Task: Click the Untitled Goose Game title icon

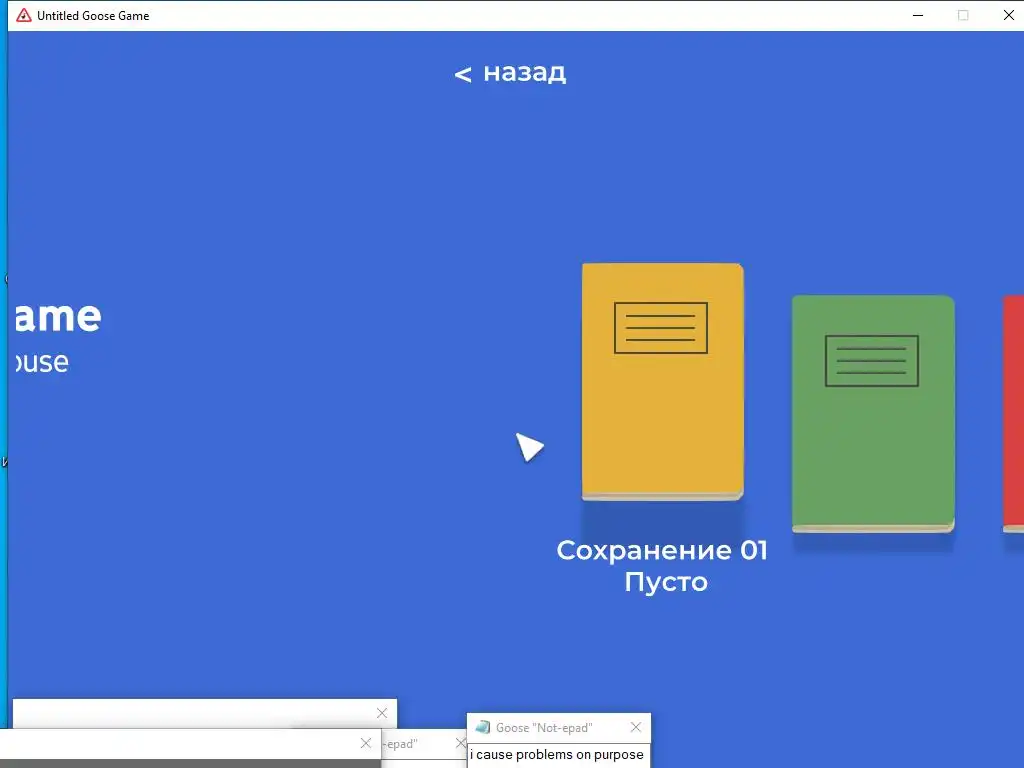Action: (x=24, y=15)
